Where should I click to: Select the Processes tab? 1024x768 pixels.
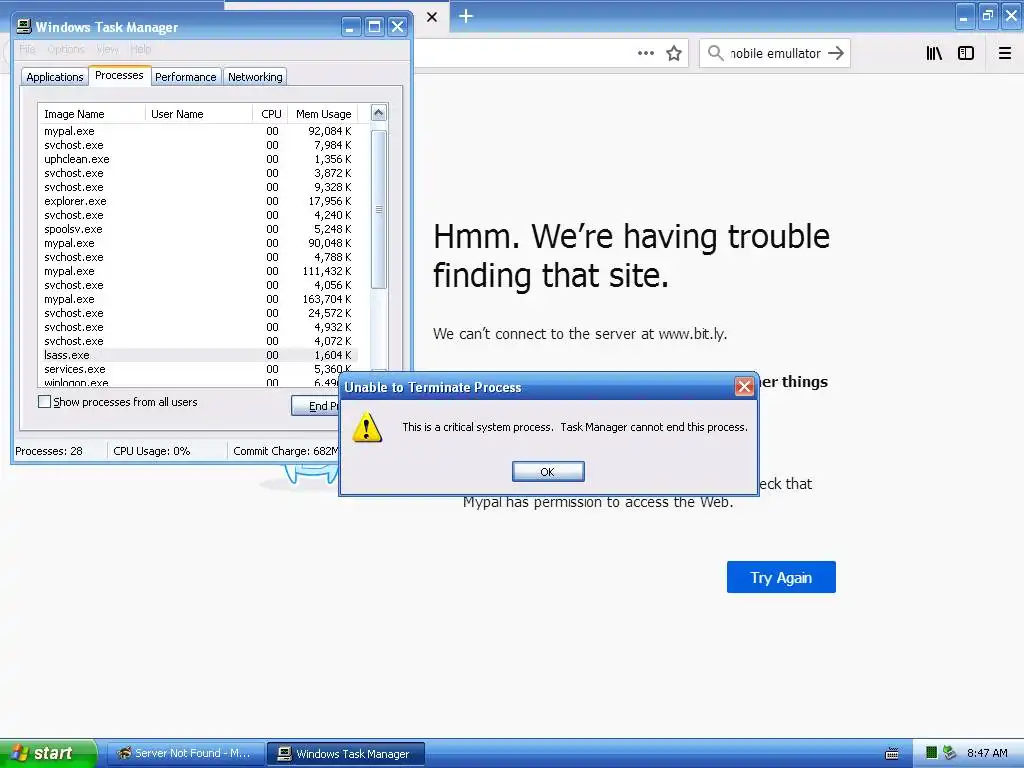coord(119,75)
